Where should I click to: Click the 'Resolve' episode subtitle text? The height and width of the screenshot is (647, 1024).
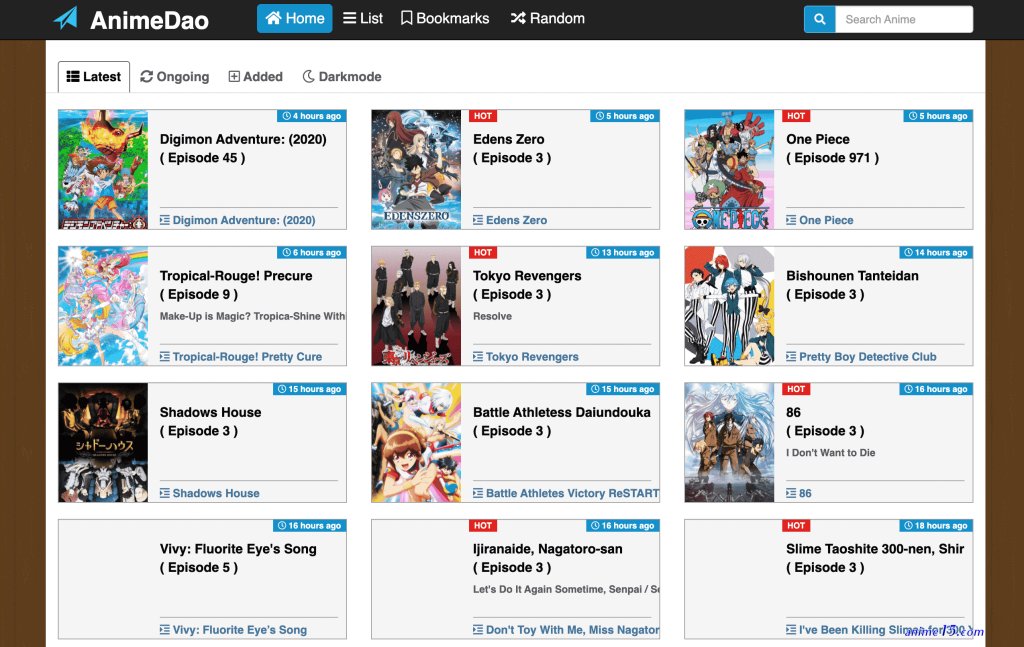tap(492, 316)
